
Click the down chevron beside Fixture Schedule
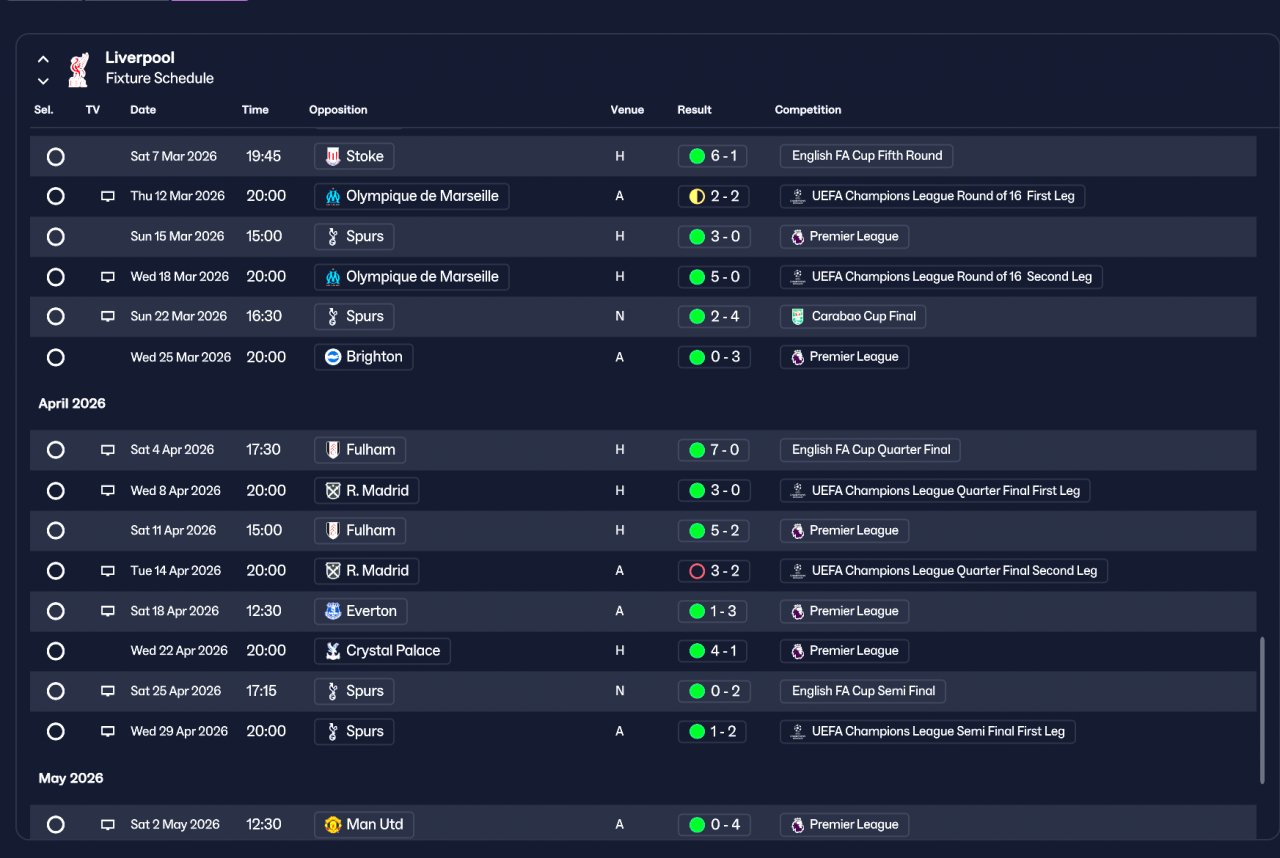[x=43, y=81]
